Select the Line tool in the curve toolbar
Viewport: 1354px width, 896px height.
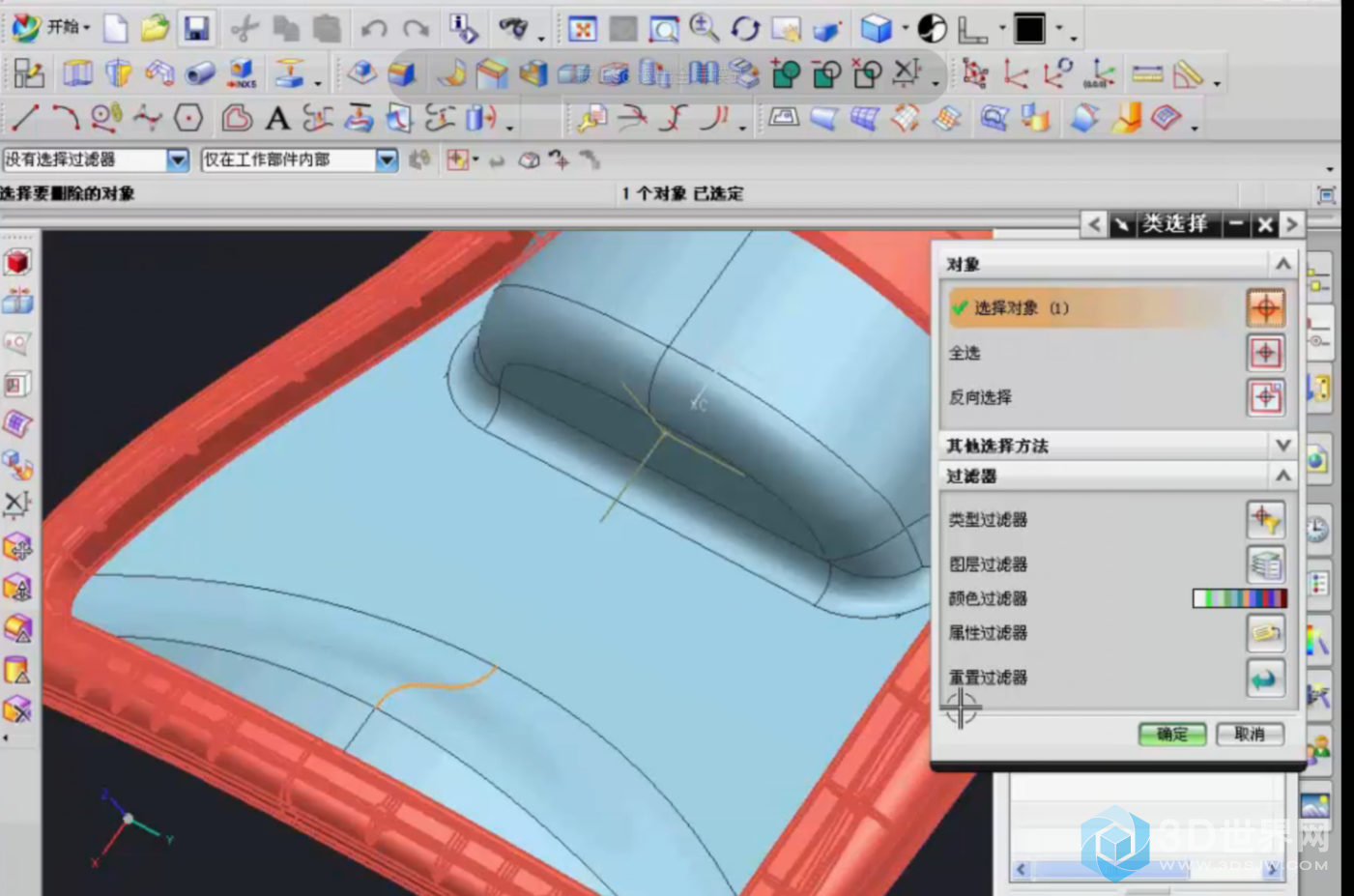[x=24, y=118]
